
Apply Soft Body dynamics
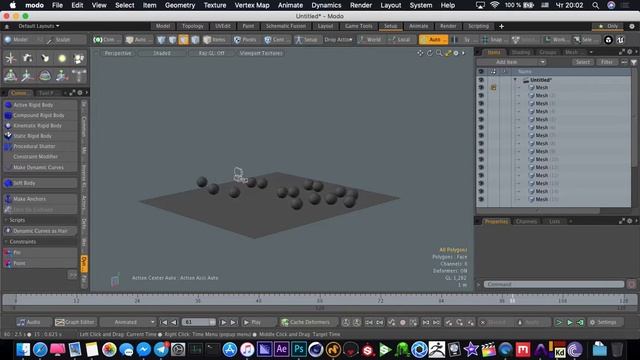(40, 183)
